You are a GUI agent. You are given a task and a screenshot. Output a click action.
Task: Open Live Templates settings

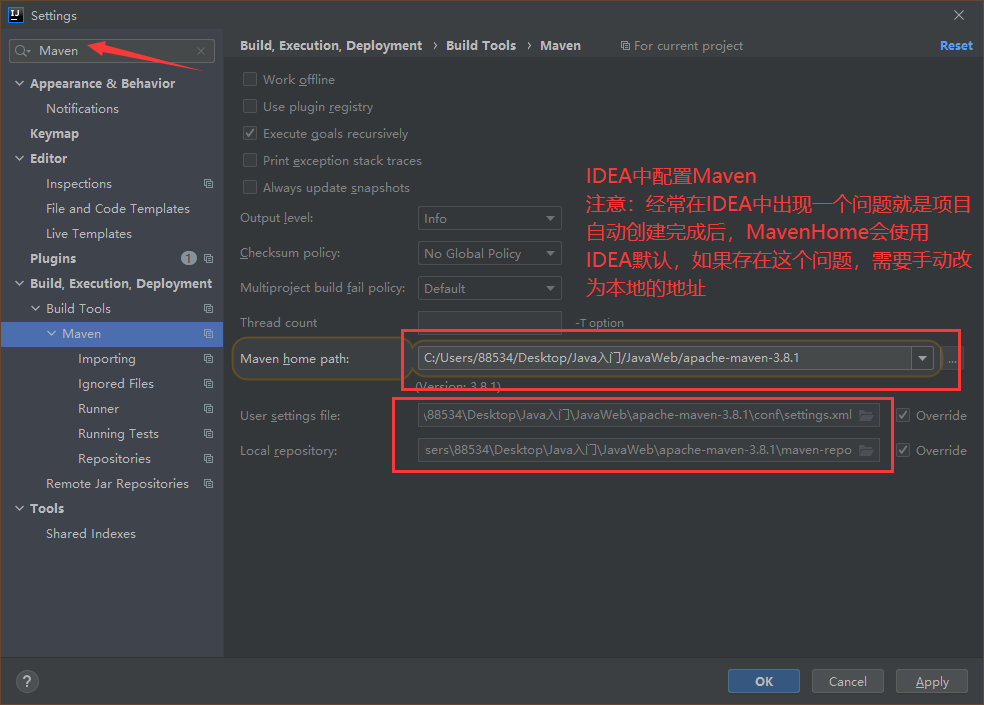pos(89,234)
